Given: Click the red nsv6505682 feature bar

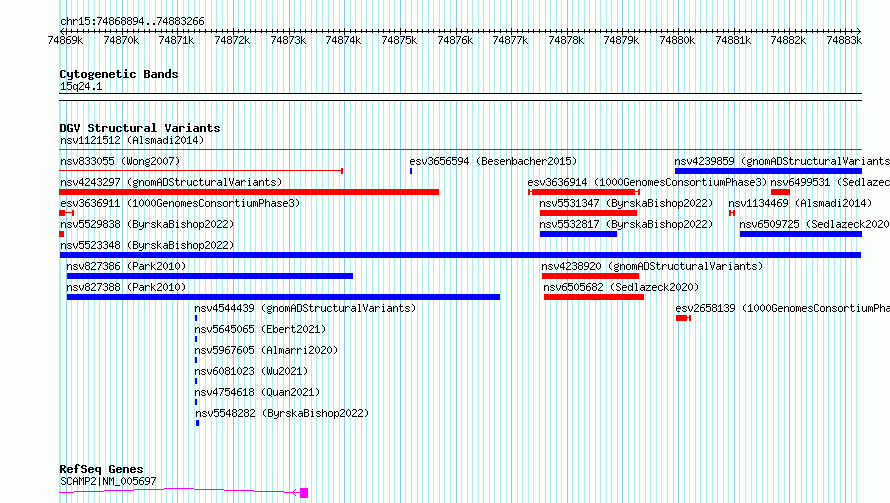Looking at the screenshot, I should coord(594,297).
